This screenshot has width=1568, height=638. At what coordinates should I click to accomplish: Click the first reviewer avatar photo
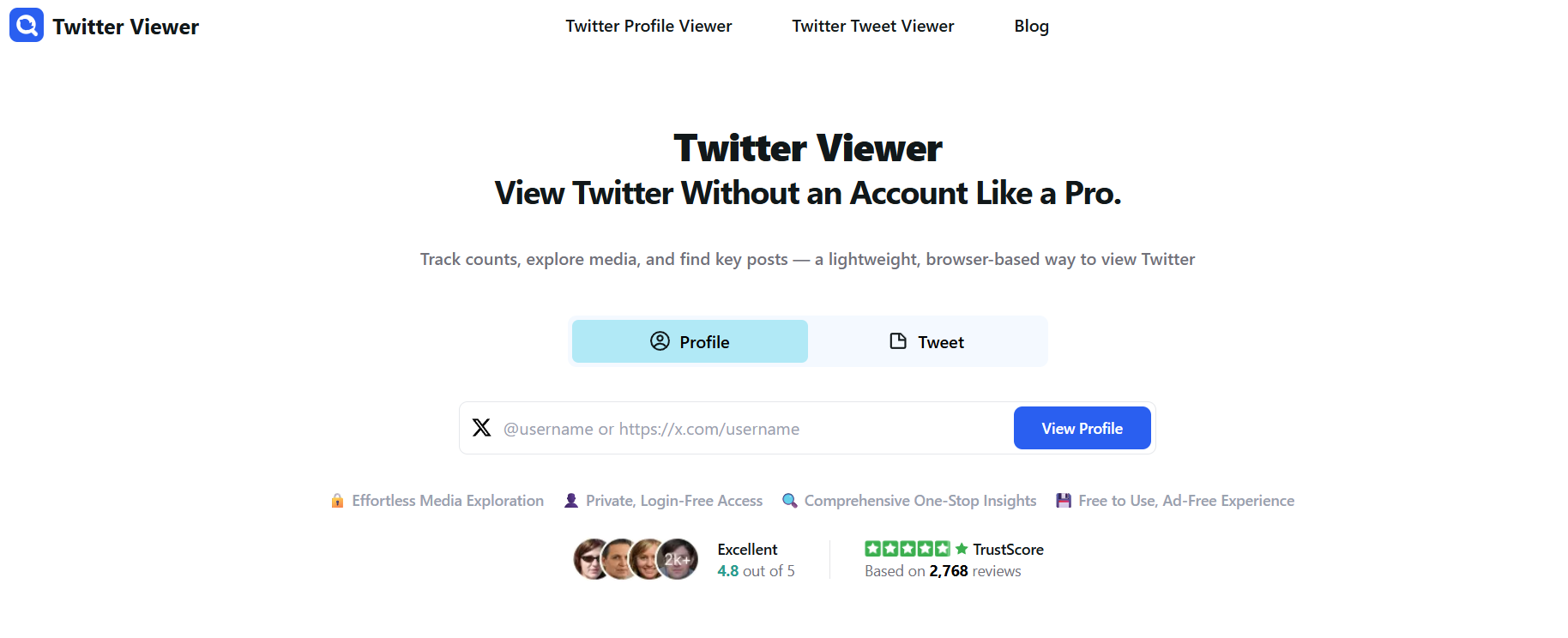pos(590,559)
